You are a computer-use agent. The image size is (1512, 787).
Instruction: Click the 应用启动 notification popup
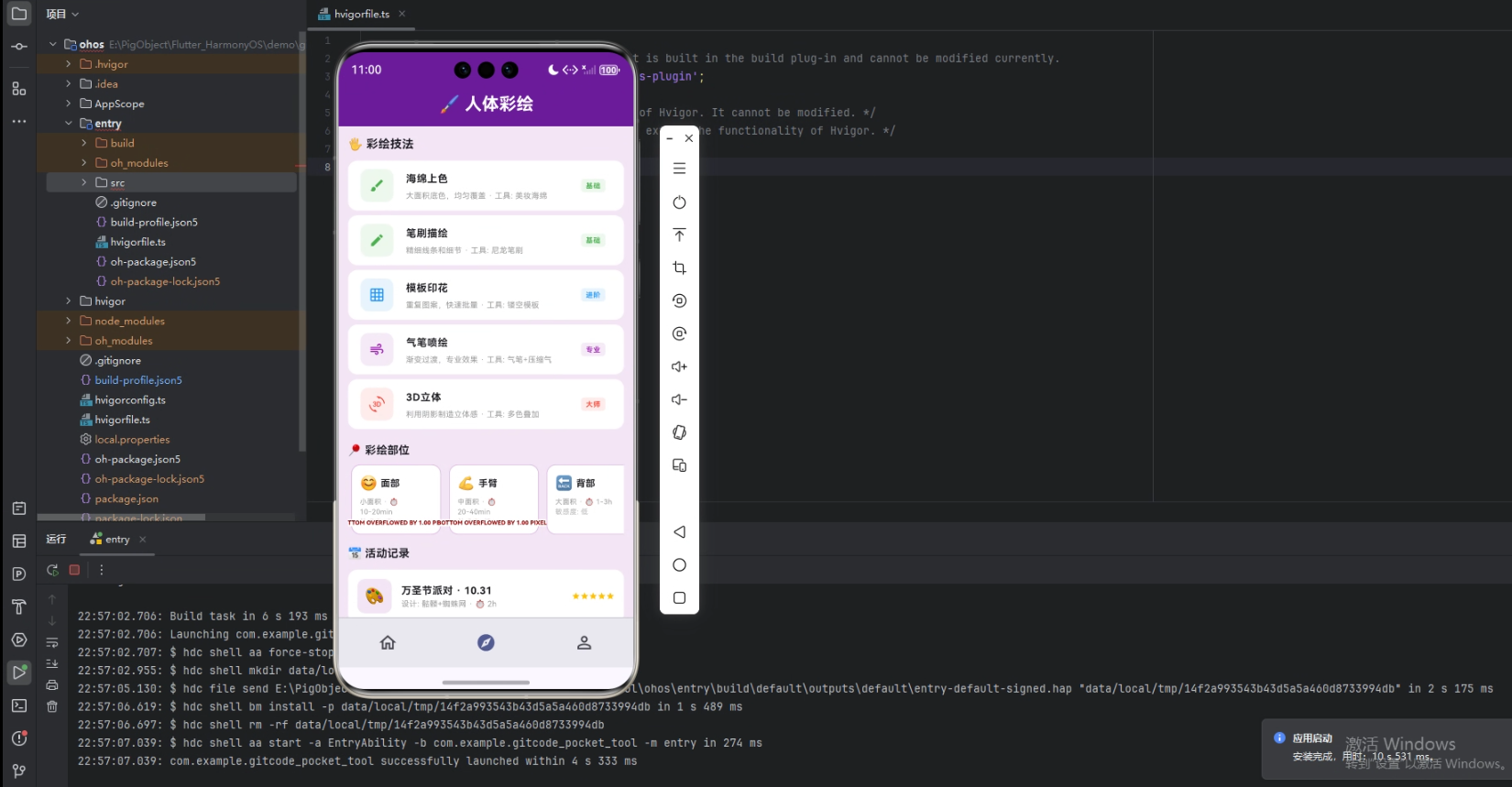click(1386, 749)
